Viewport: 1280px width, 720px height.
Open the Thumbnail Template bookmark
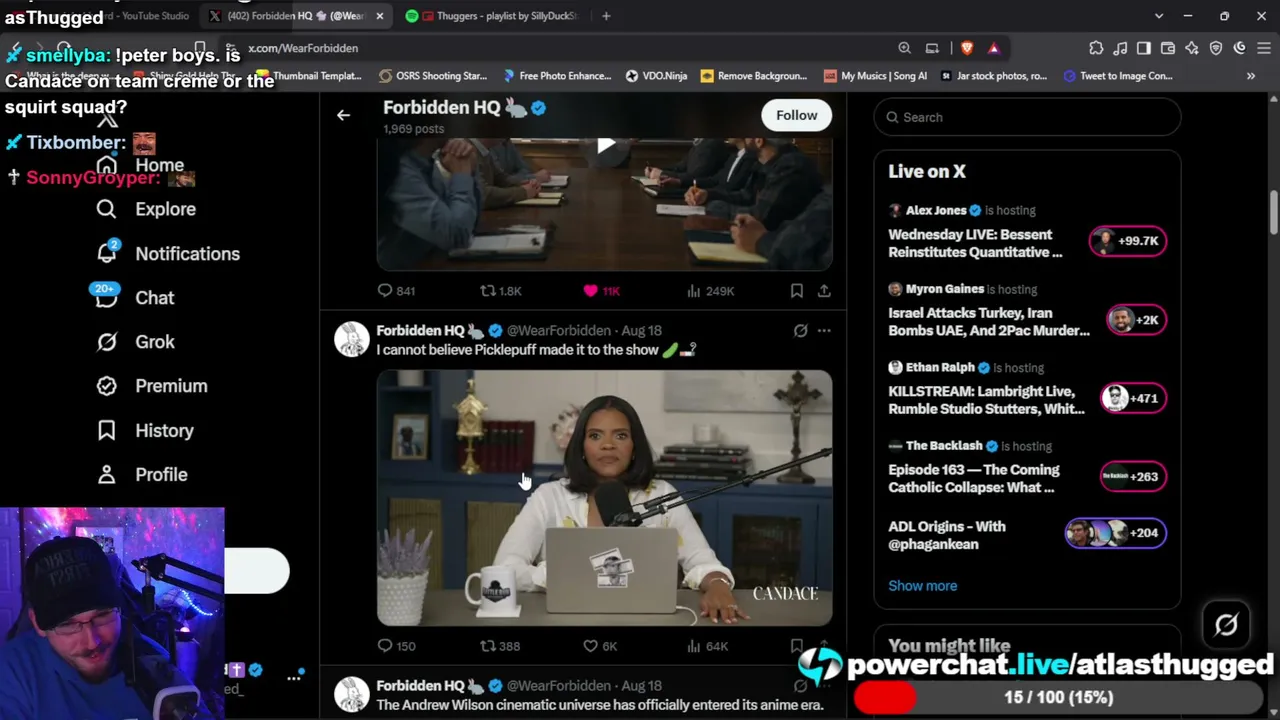tap(309, 76)
